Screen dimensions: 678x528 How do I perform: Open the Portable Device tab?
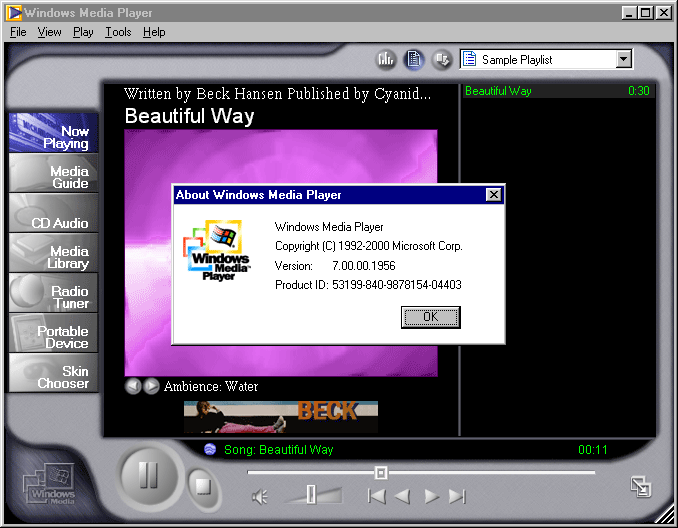pos(54,333)
